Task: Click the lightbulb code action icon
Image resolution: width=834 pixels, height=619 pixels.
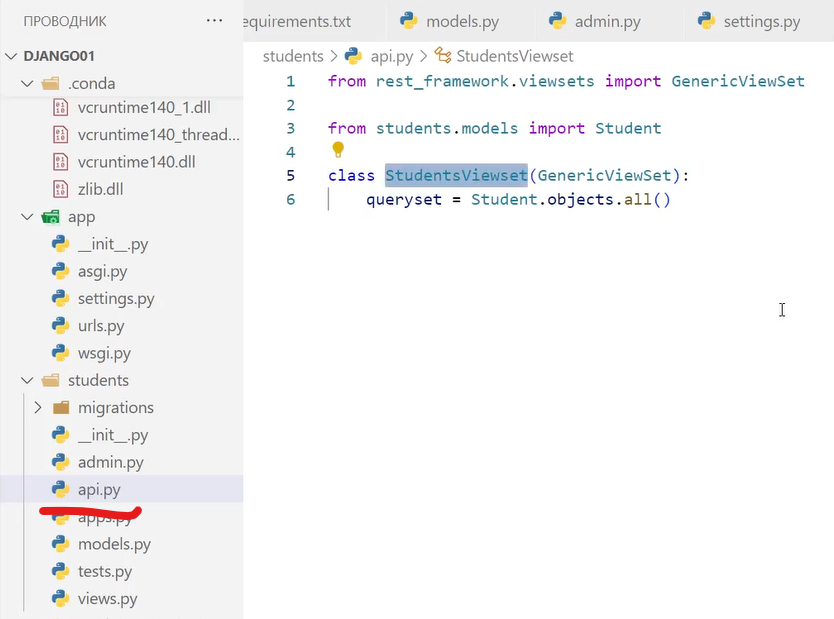Action: point(338,150)
